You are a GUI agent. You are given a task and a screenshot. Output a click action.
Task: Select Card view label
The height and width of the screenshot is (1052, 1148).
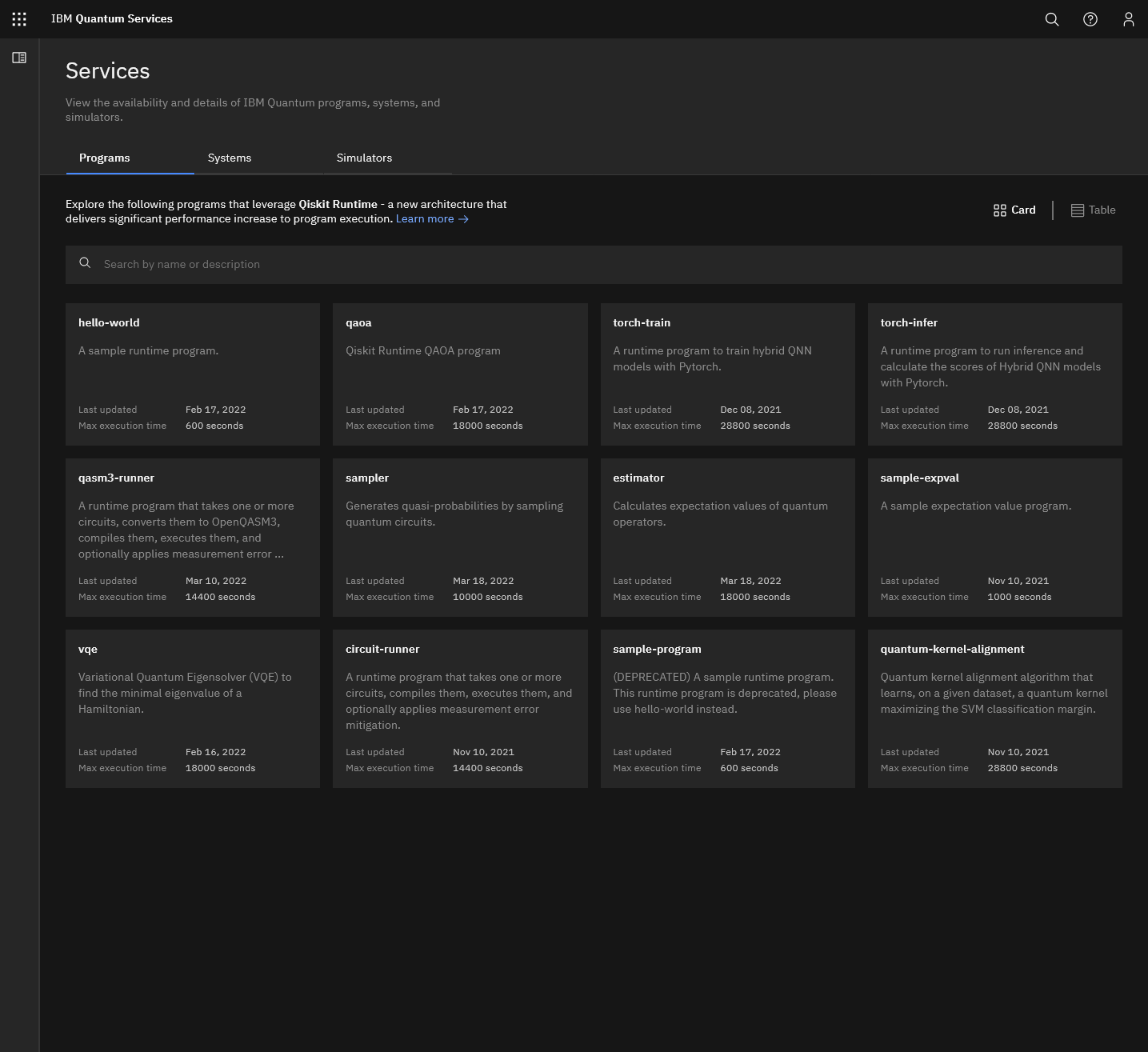click(1023, 210)
